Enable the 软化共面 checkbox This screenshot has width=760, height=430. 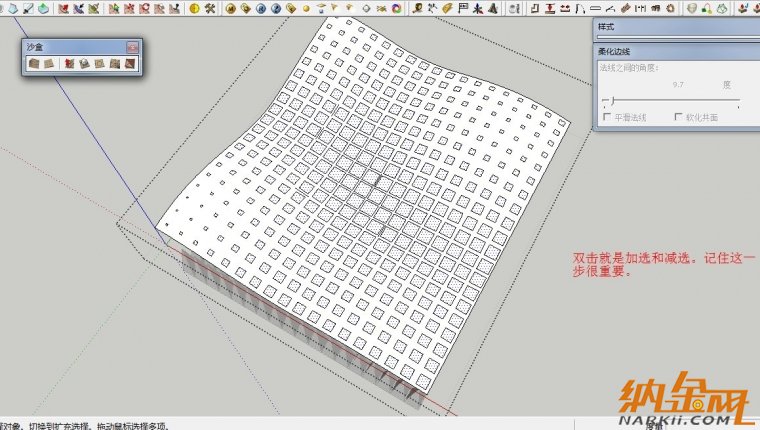[679, 117]
